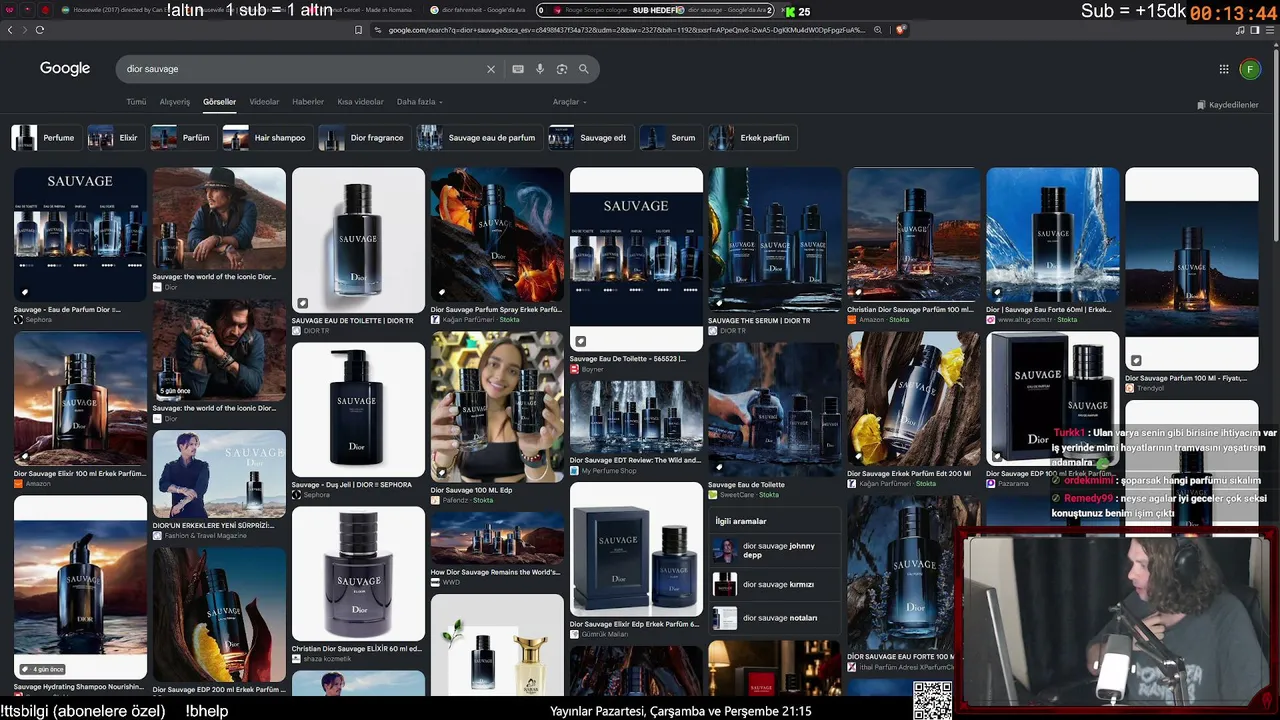Select related search 'dior sauvage johnny depp'
Viewport: 1280px width, 720px height.
[x=775, y=551]
